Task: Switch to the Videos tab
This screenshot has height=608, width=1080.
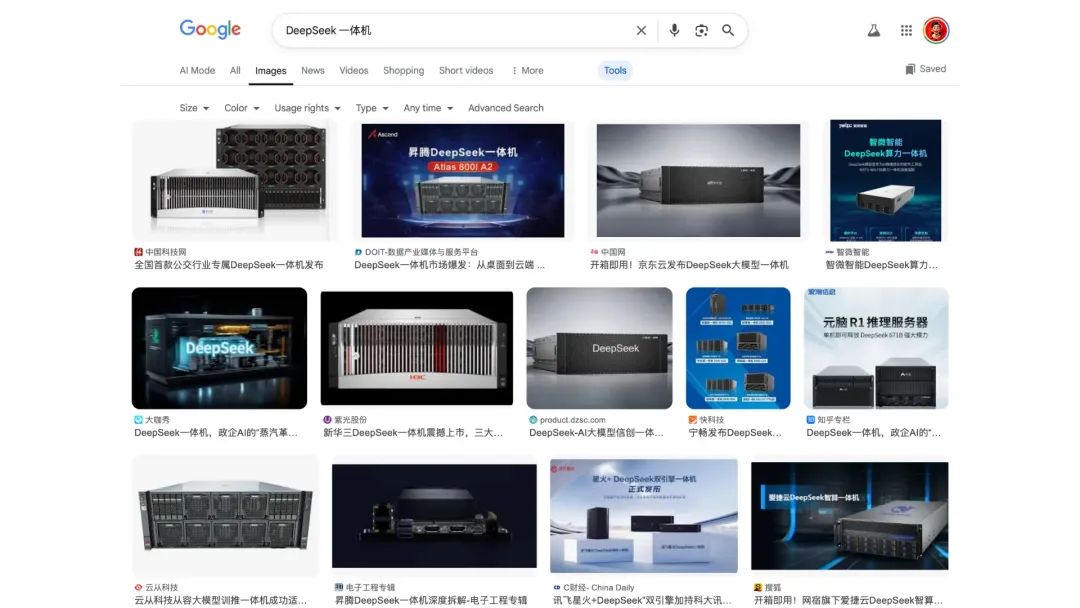Action: pyautogui.click(x=353, y=70)
